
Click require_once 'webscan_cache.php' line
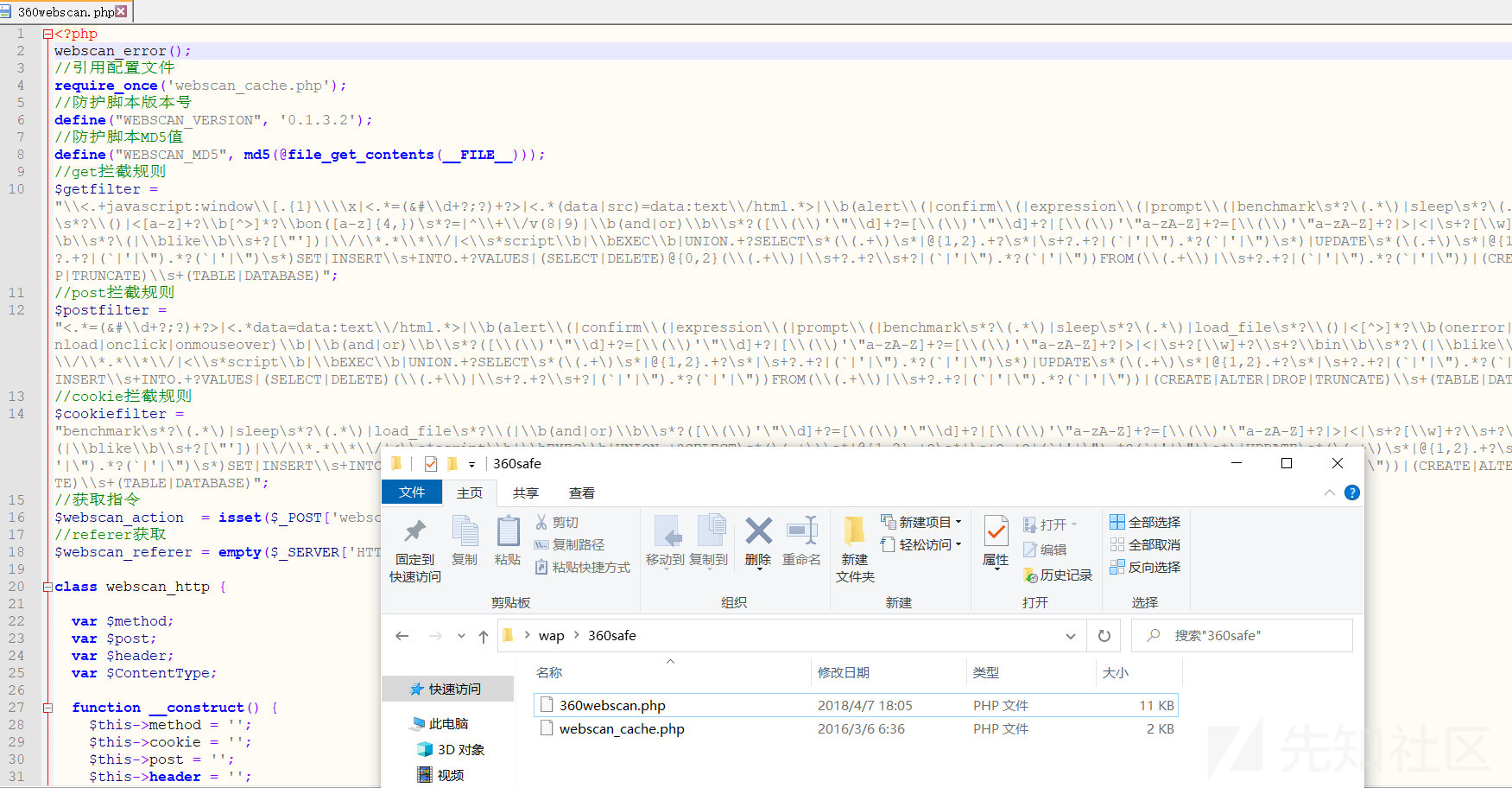pos(200,86)
